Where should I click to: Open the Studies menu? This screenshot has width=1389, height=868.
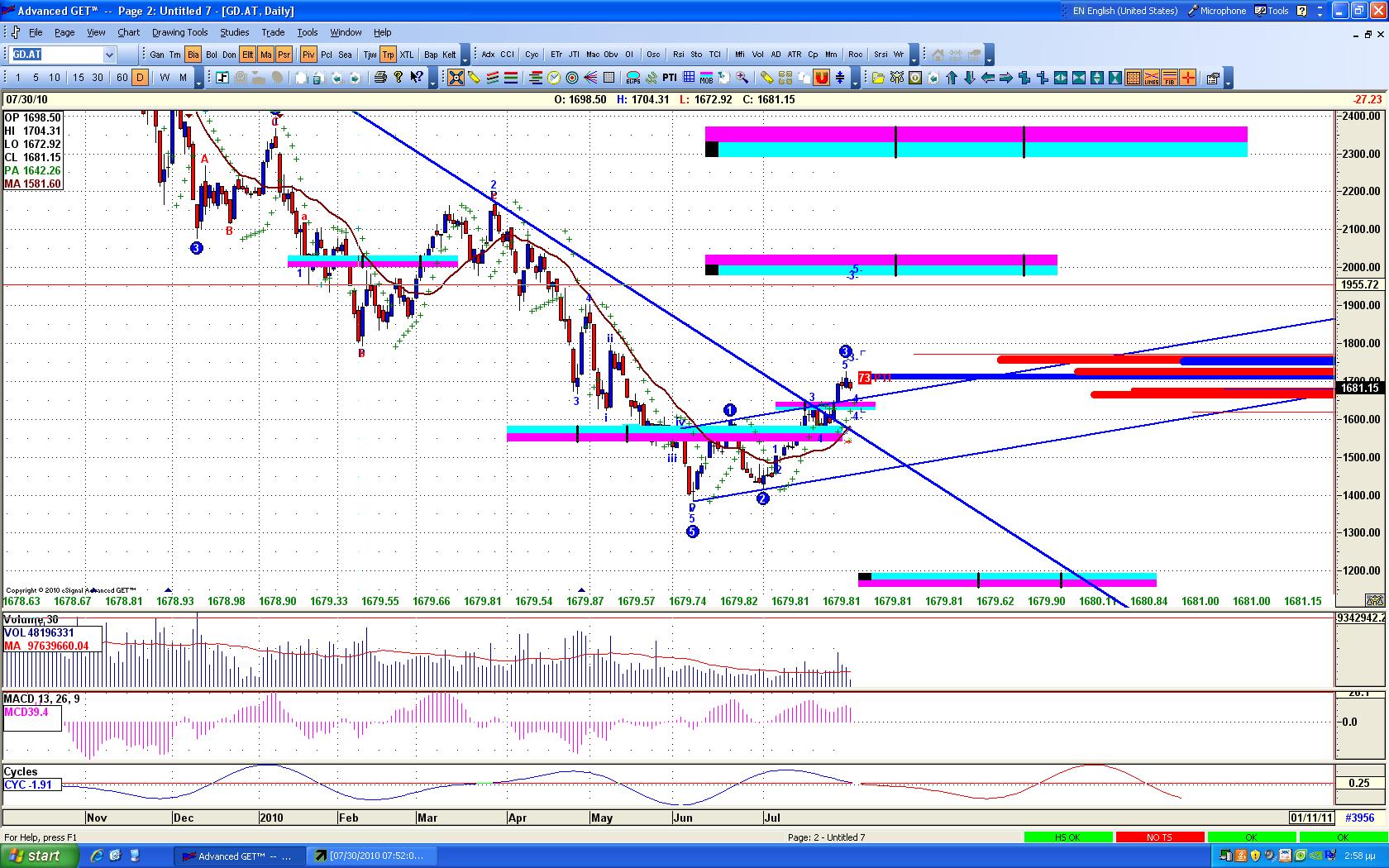[234, 32]
